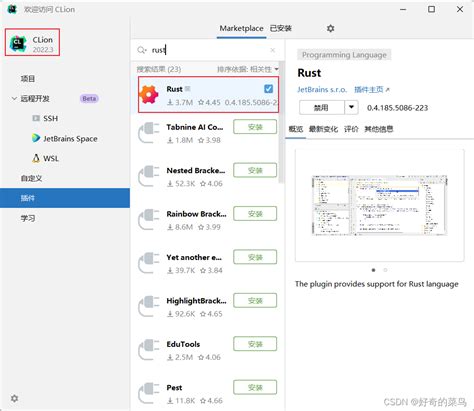
Task: Collapse the remote development tree section
Action: (14, 98)
